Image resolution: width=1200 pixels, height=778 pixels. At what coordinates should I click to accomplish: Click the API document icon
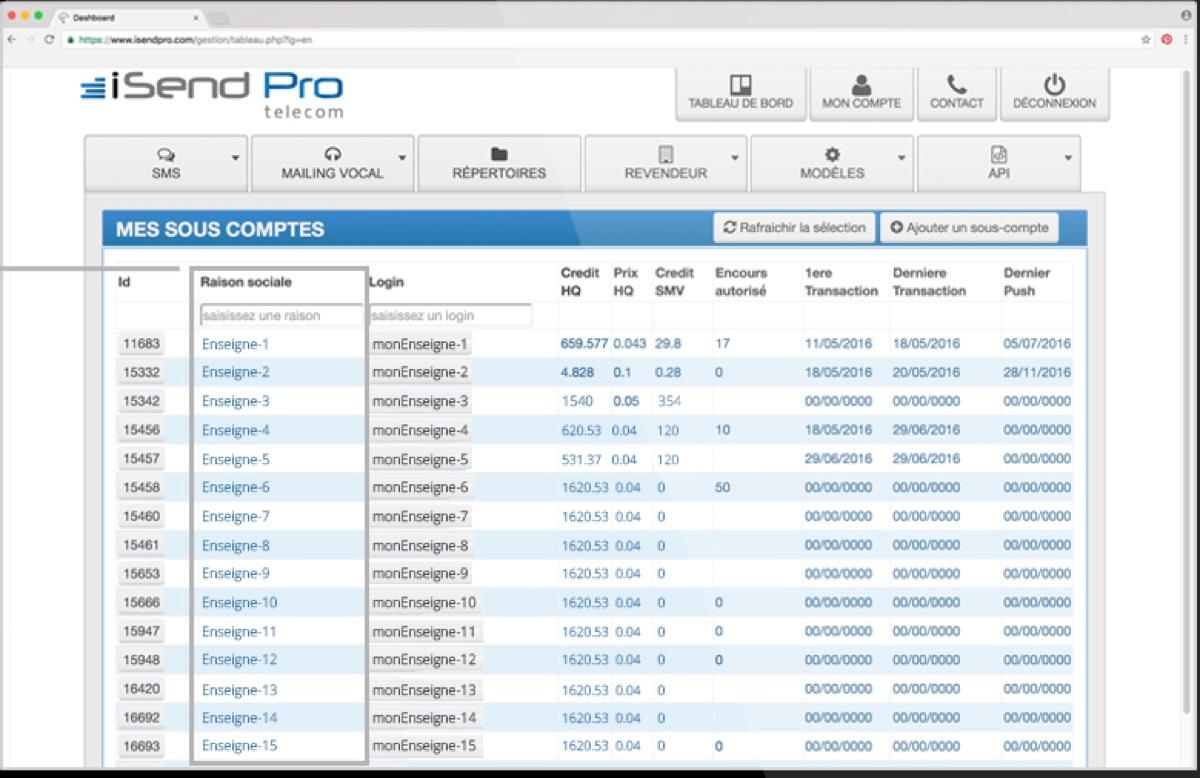click(x=999, y=156)
